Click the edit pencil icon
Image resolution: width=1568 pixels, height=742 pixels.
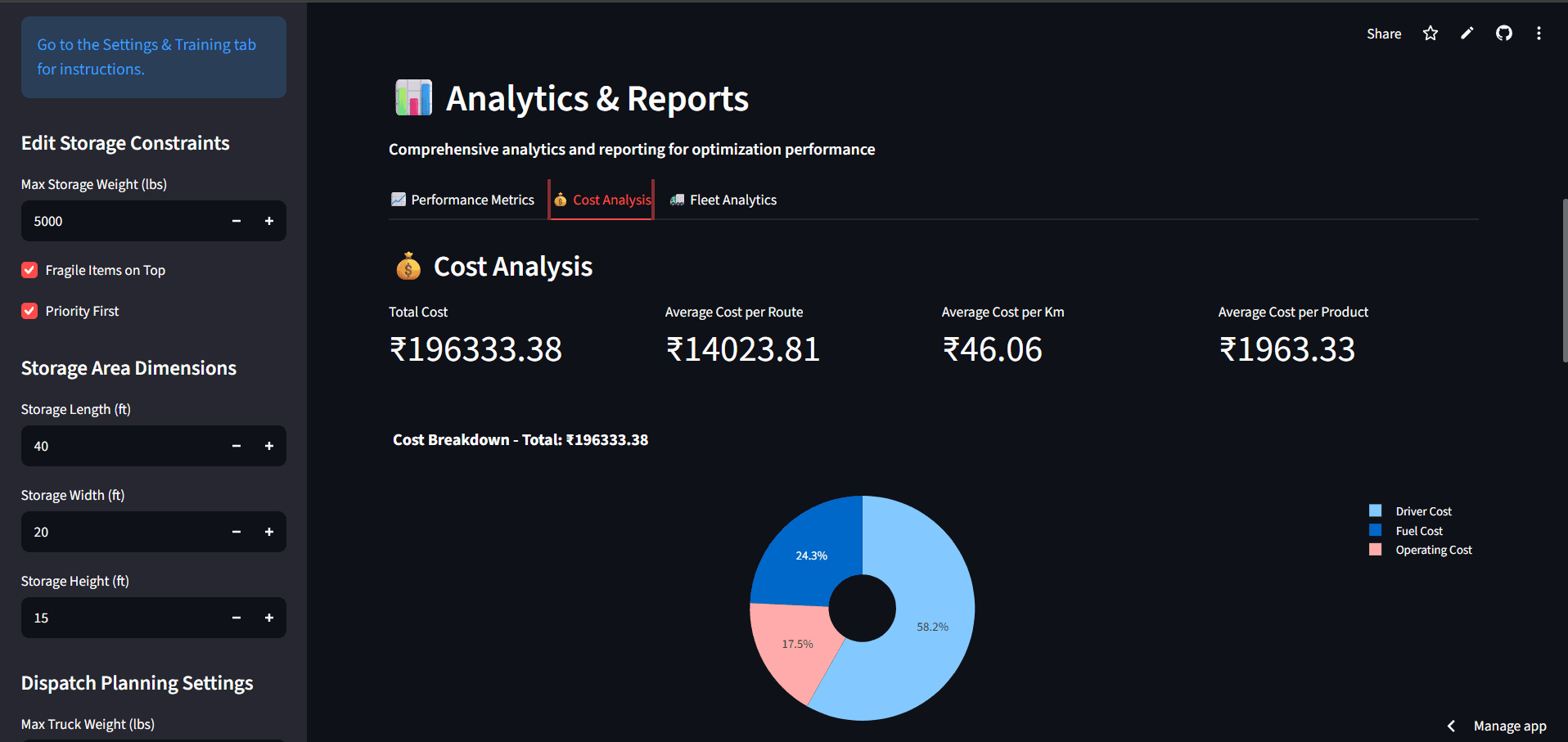[x=1467, y=34]
